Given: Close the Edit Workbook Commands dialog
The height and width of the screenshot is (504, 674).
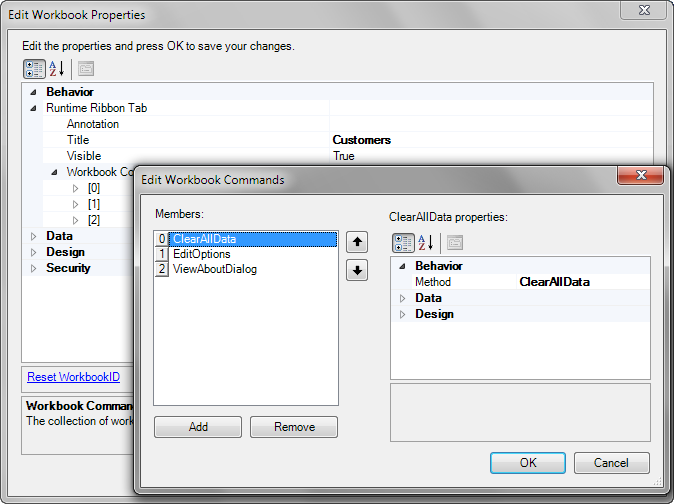Looking at the screenshot, I should pyautogui.click(x=640, y=175).
